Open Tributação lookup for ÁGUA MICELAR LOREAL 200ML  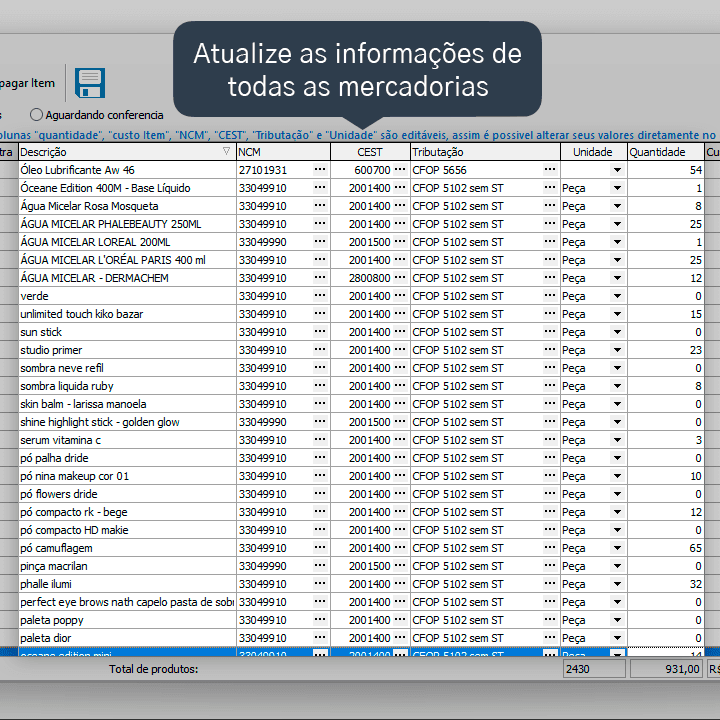[550, 242]
